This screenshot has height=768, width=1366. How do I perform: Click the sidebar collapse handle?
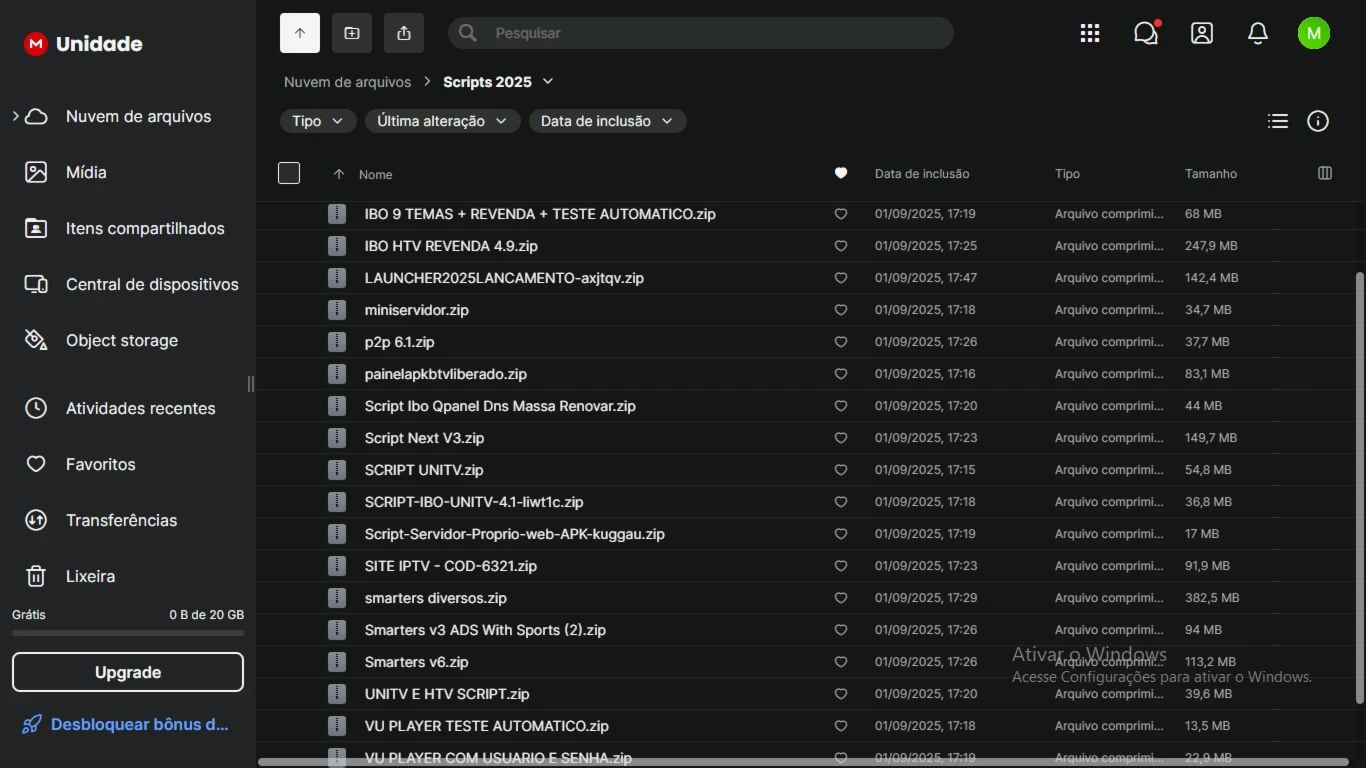(x=250, y=384)
